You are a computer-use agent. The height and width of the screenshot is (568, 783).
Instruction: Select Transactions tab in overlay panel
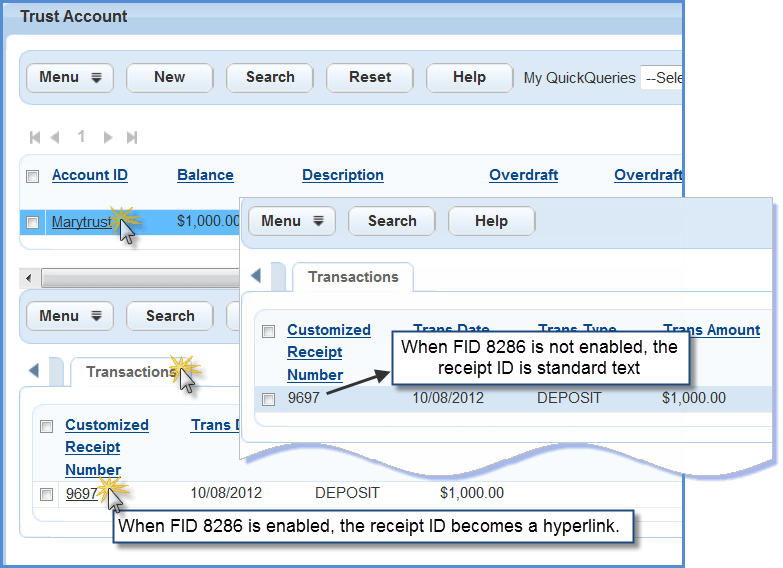coord(353,277)
